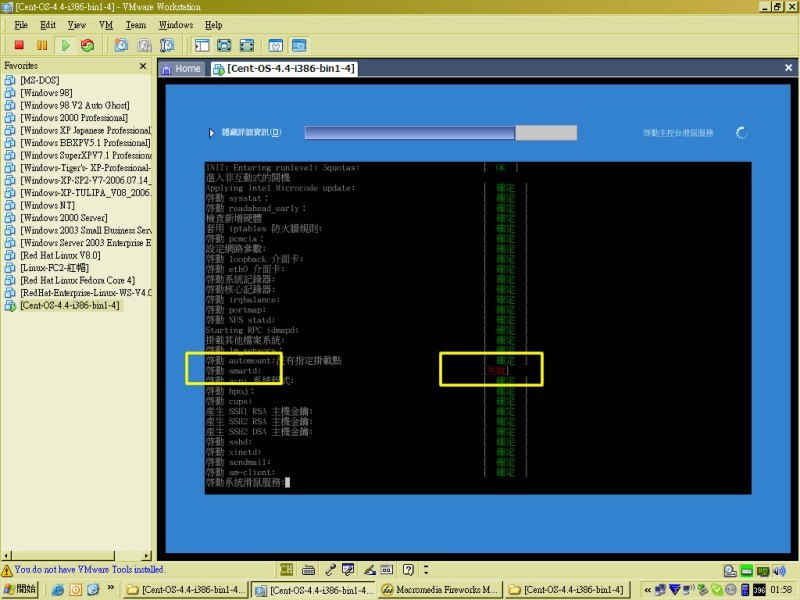Switch to the Home tab
The image size is (800, 600).
click(182, 69)
